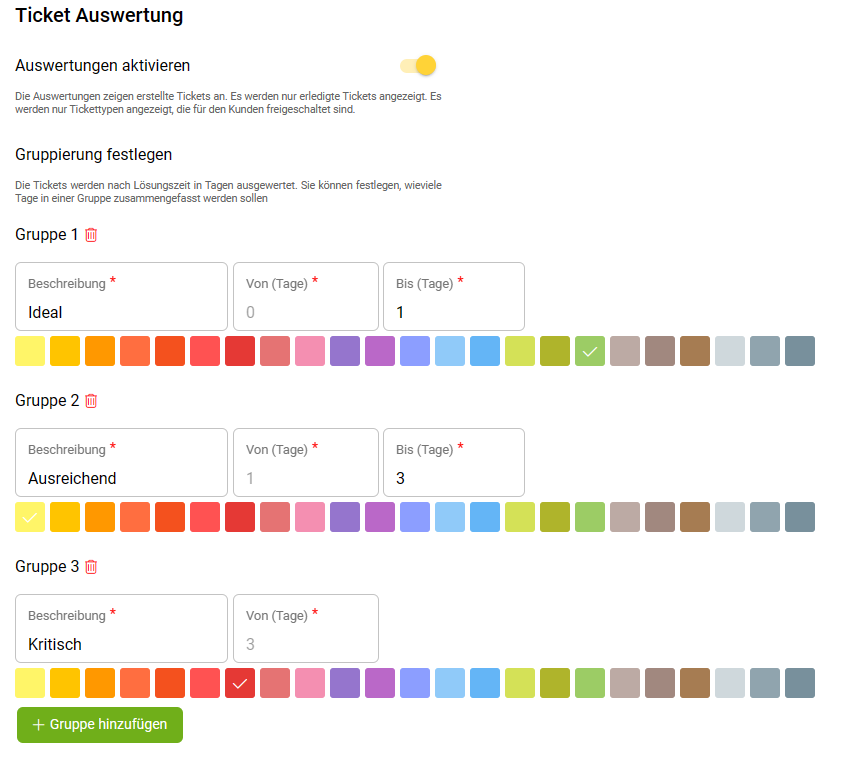The height and width of the screenshot is (757, 841).
Task: Pick the orange swatch in Gruppe 3
Action: pyautogui.click(x=100, y=683)
